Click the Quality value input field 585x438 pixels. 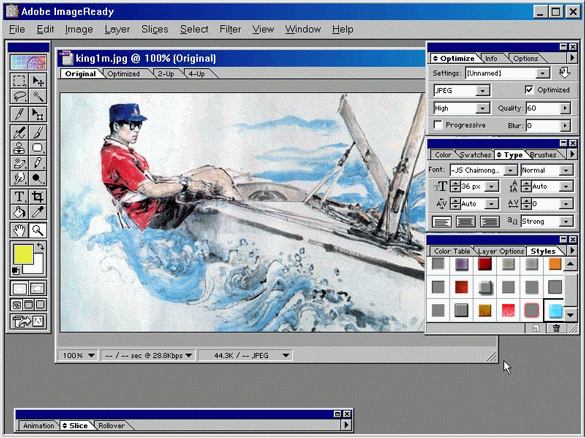[x=543, y=108]
